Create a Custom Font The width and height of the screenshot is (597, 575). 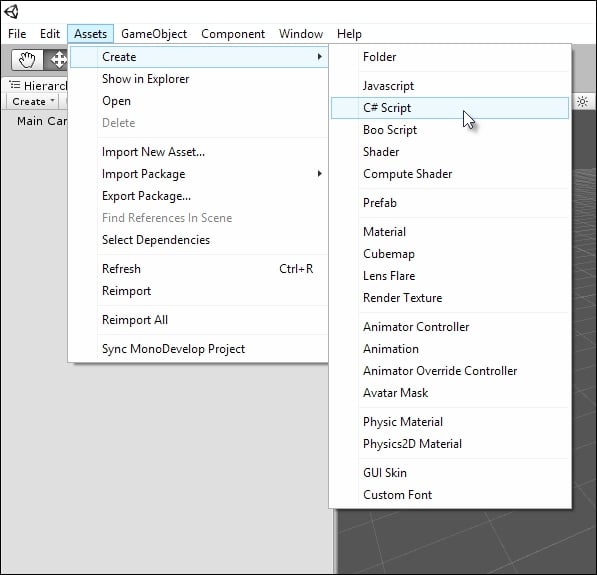point(450,495)
